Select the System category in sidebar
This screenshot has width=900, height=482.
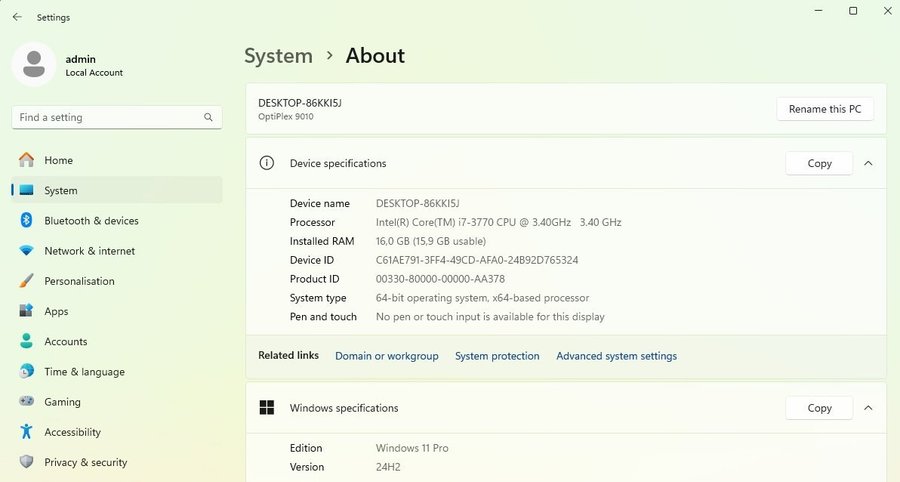(x=60, y=191)
